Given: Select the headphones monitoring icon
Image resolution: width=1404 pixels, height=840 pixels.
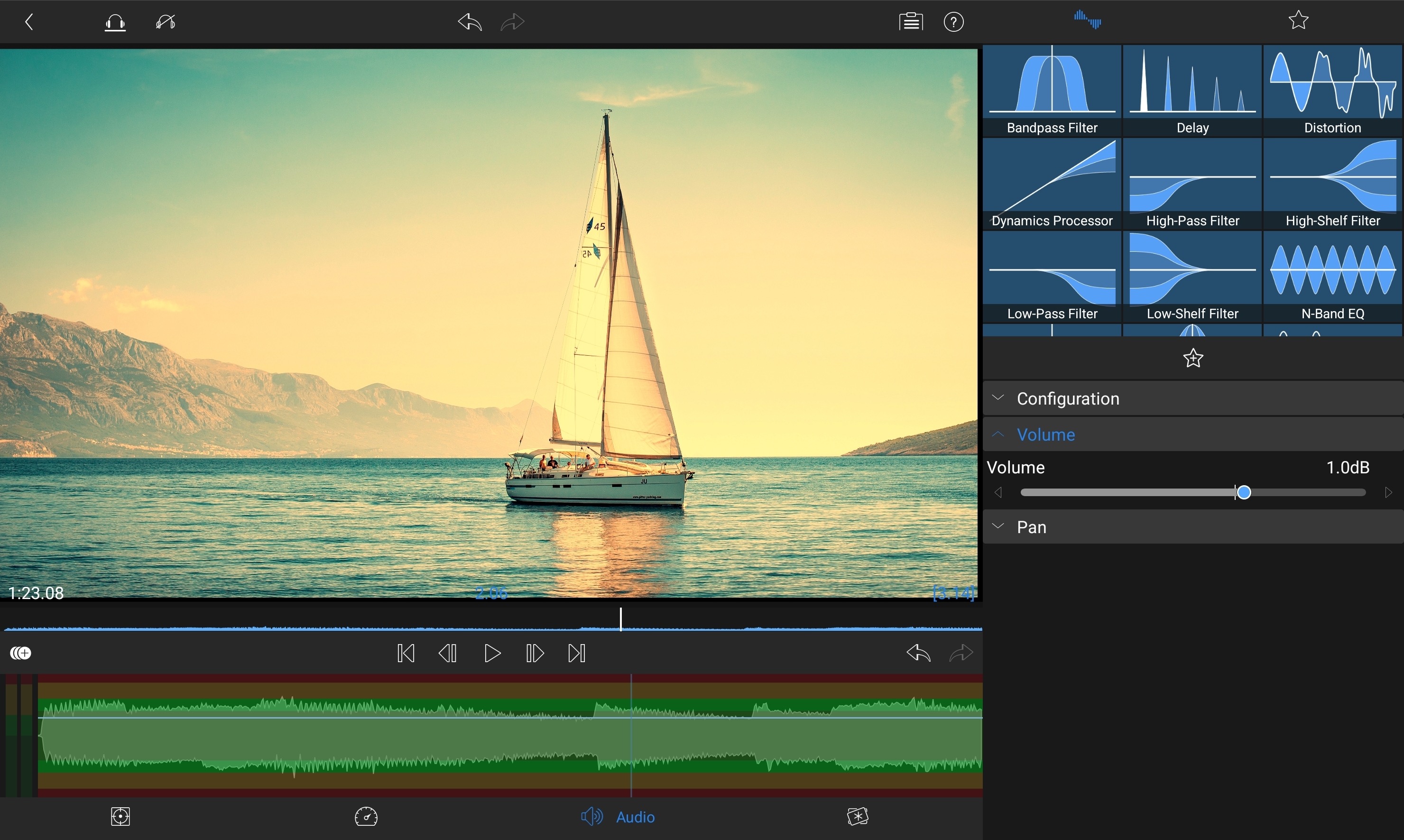Looking at the screenshot, I should pyautogui.click(x=115, y=22).
